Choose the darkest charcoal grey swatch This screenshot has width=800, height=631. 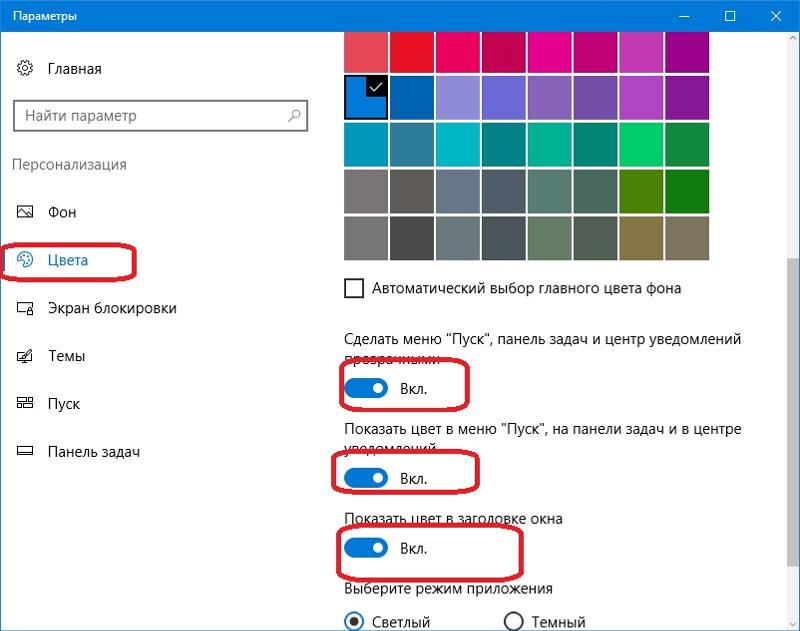[412, 238]
